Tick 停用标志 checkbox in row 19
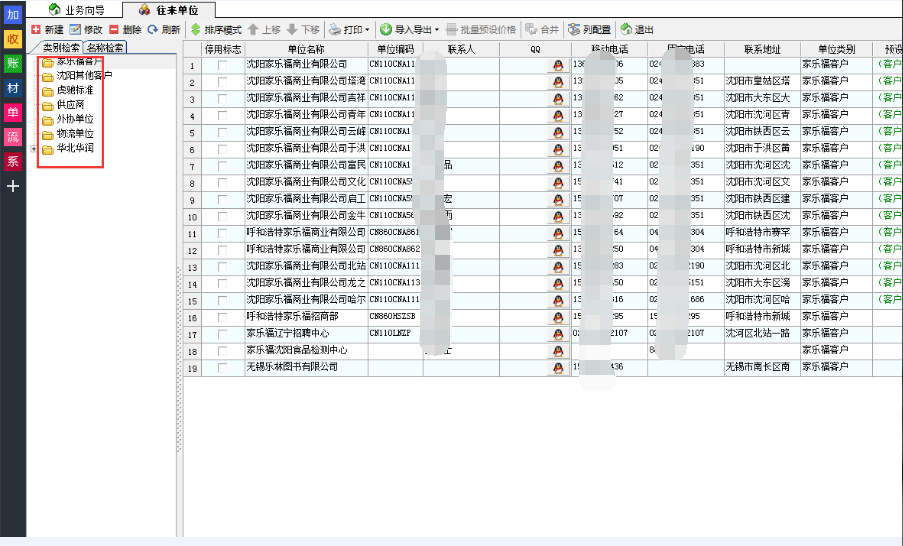 tap(222, 368)
